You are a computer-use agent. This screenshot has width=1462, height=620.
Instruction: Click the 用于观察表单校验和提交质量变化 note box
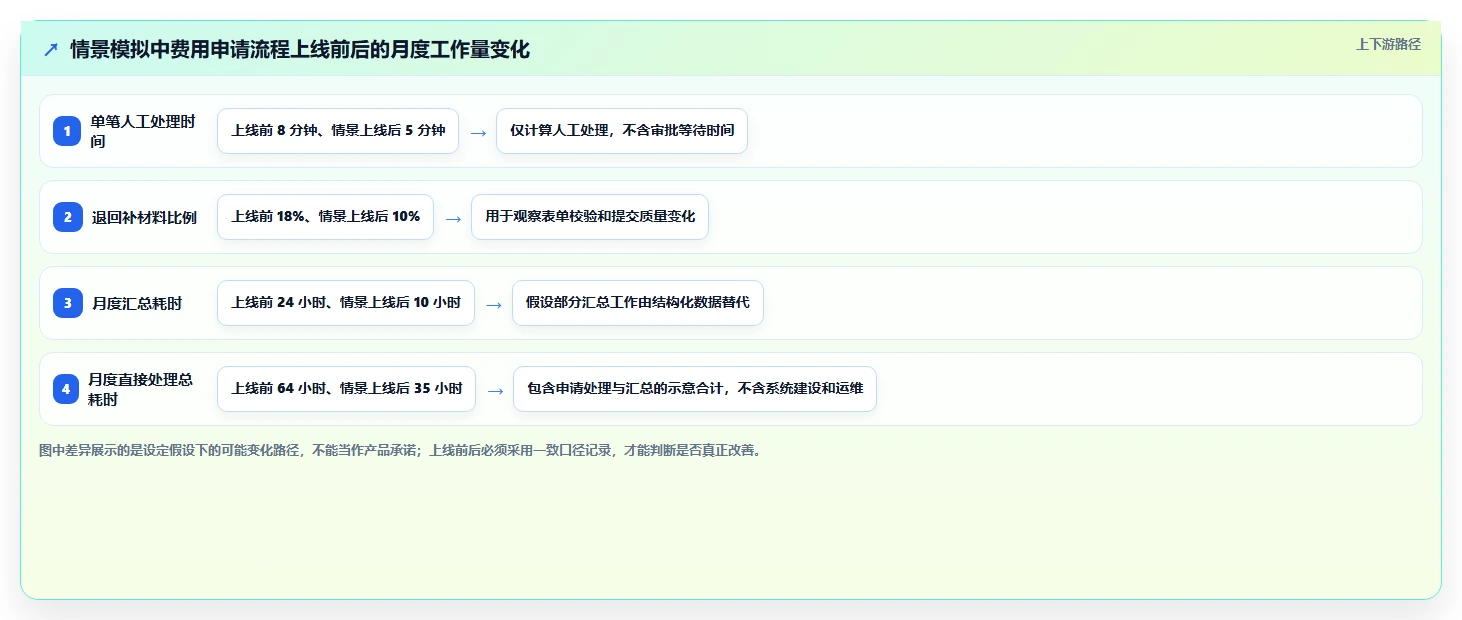tap(590, 217)
